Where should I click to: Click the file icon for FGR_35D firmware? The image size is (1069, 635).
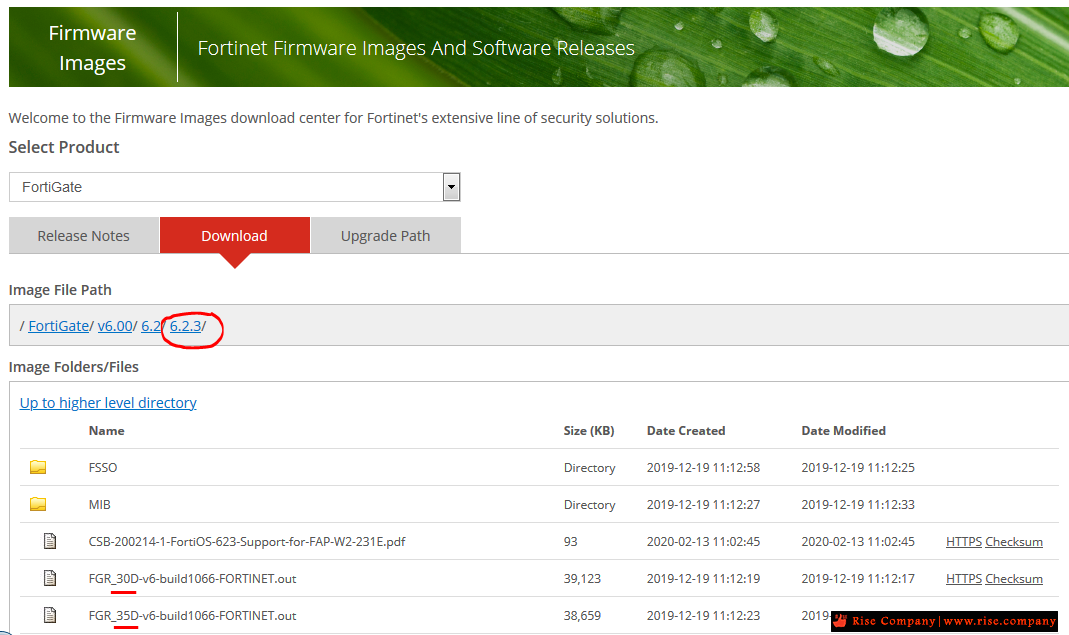pyautogui.click(x=50, y=615)
